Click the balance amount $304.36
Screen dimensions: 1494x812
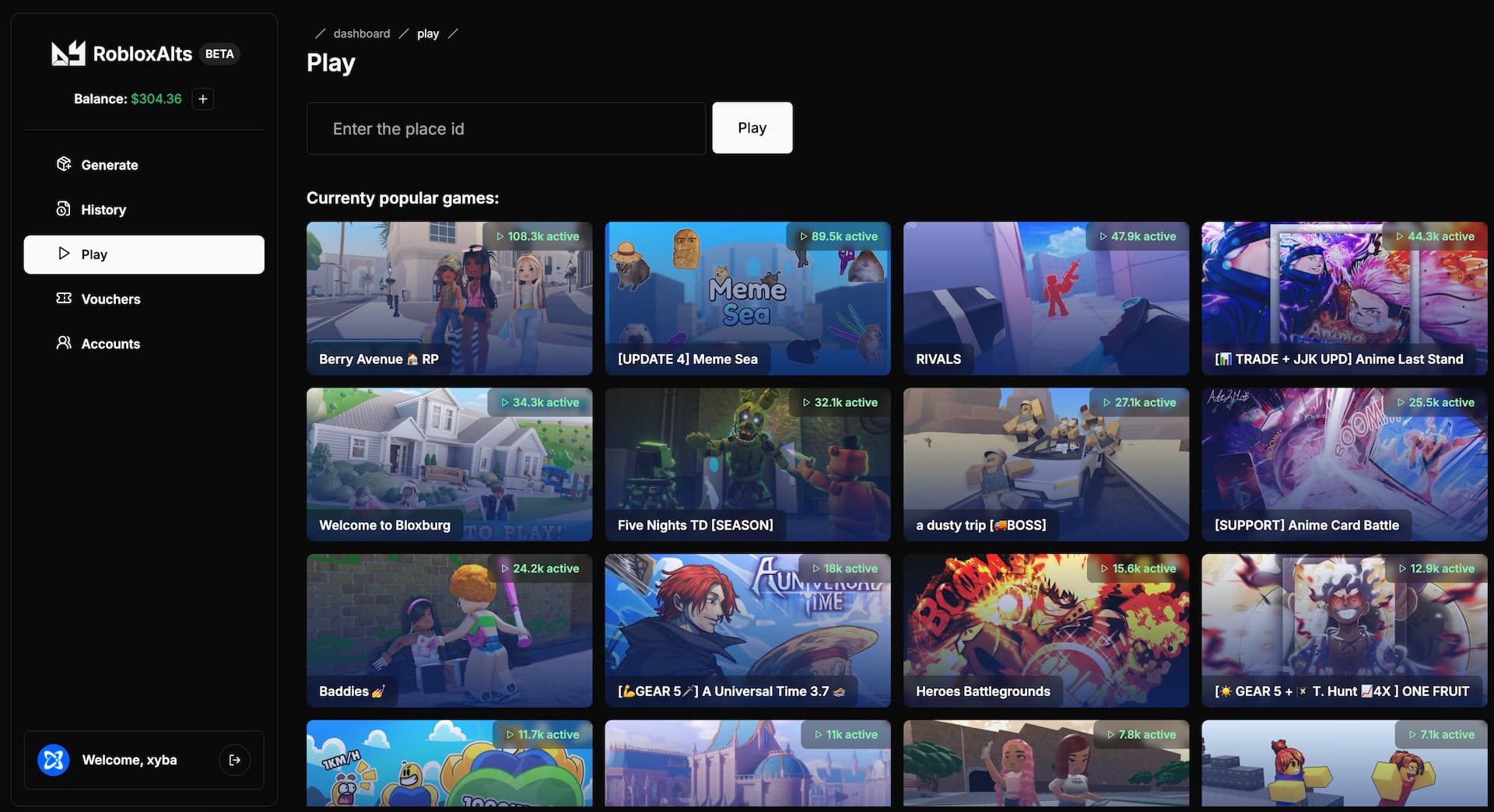click(x=156, y=99)
